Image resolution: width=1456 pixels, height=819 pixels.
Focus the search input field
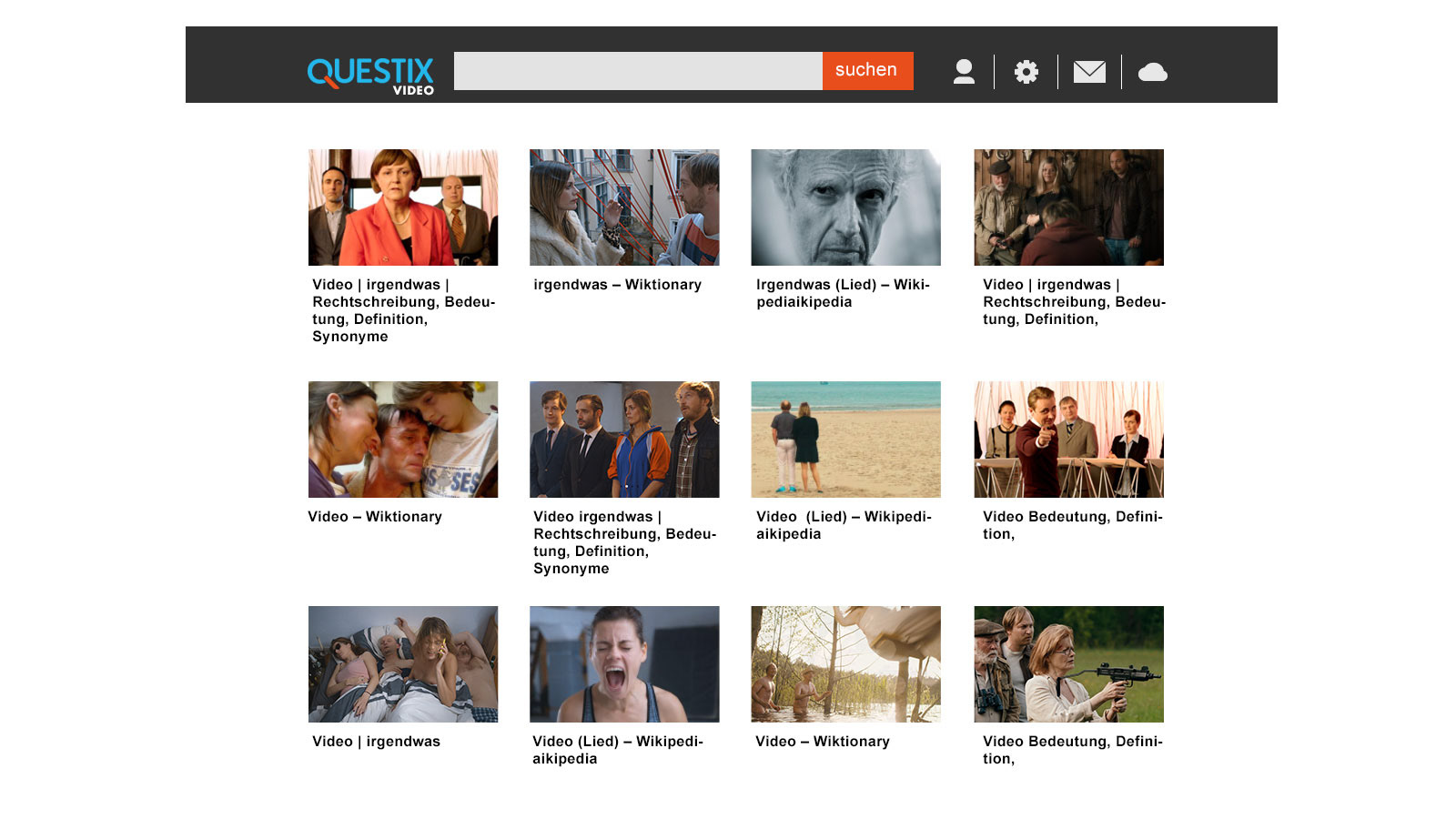coord(638,71)
